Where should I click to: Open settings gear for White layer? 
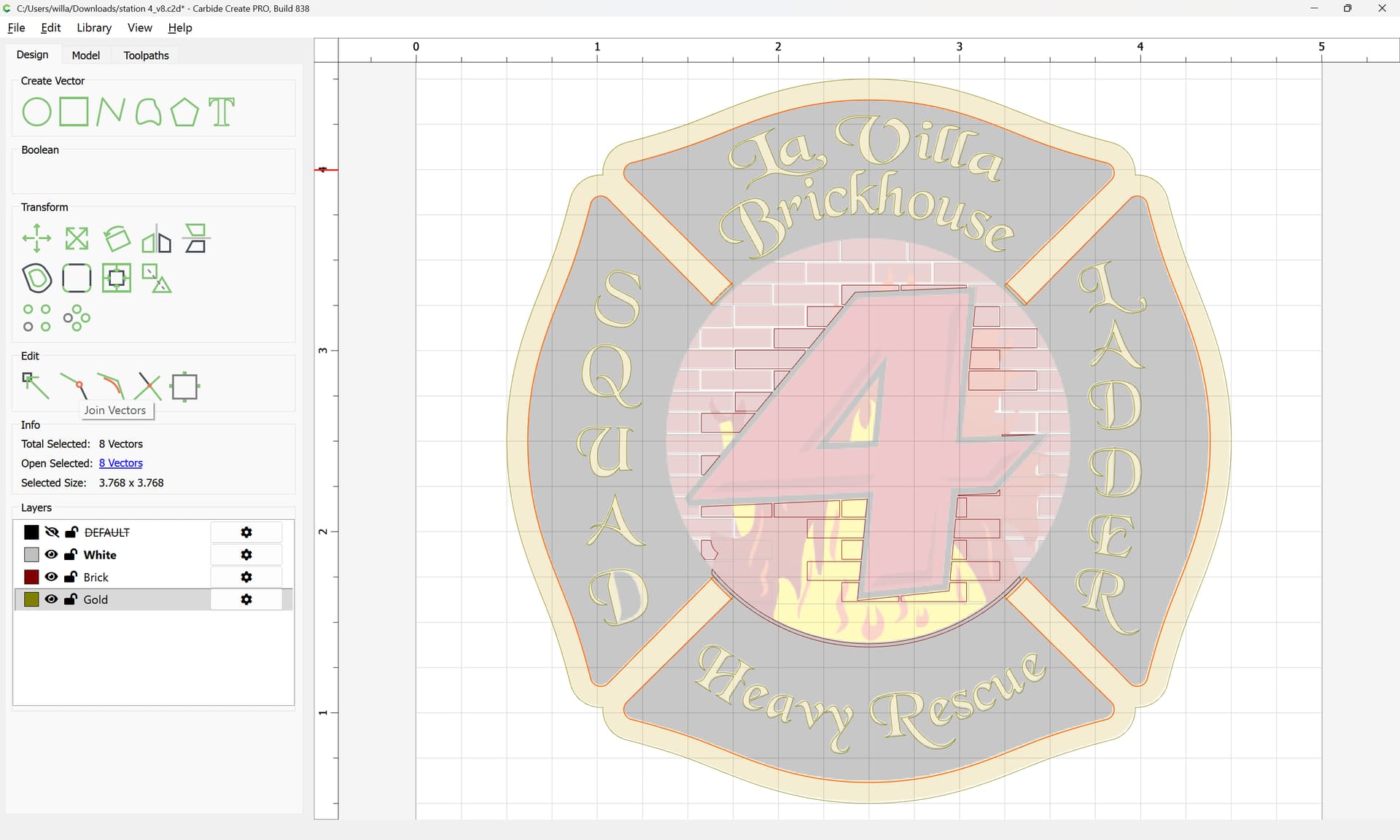[x=246, y=555]
